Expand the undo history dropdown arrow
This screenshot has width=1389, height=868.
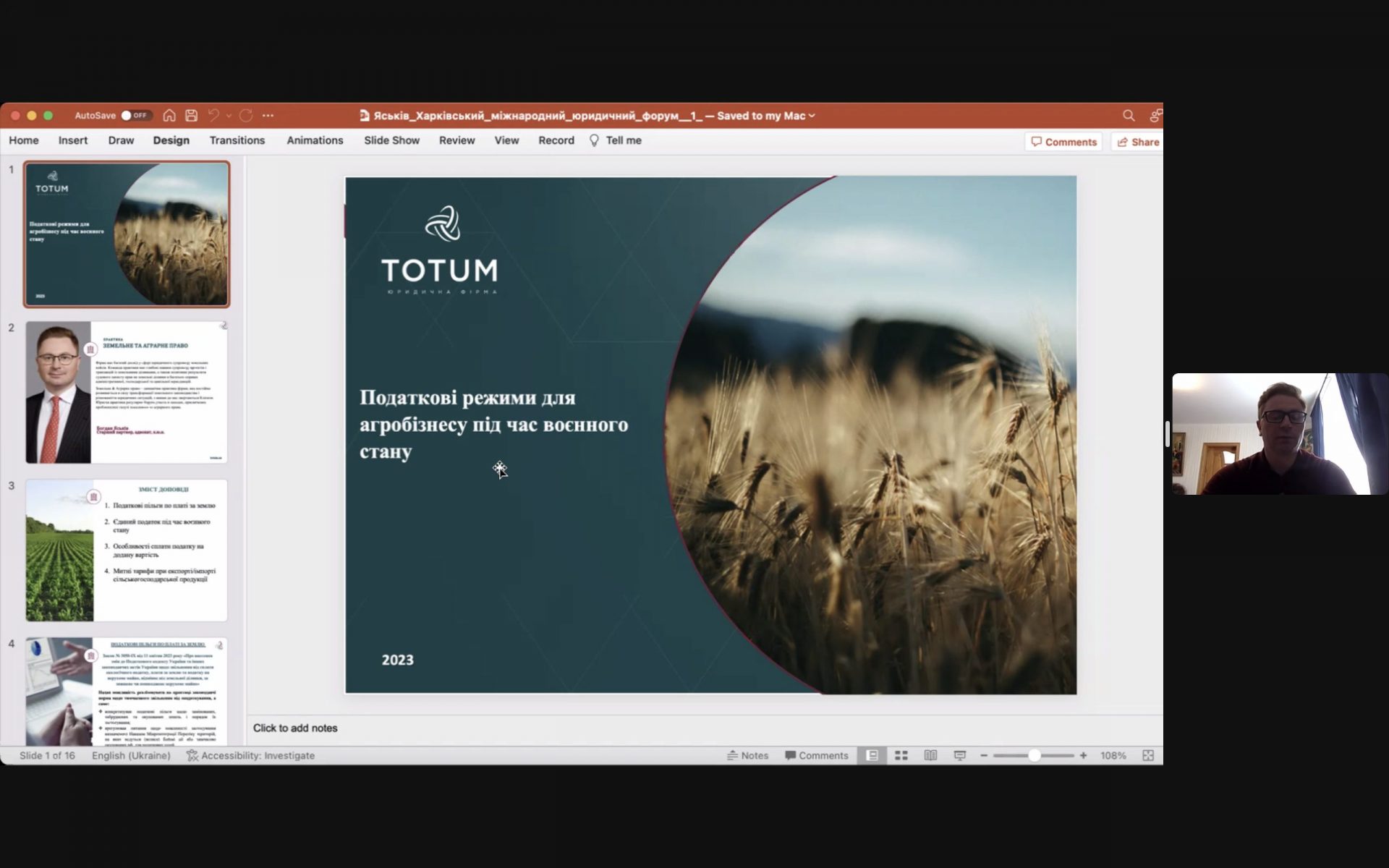pyautogui.click(x=229, y=116)
